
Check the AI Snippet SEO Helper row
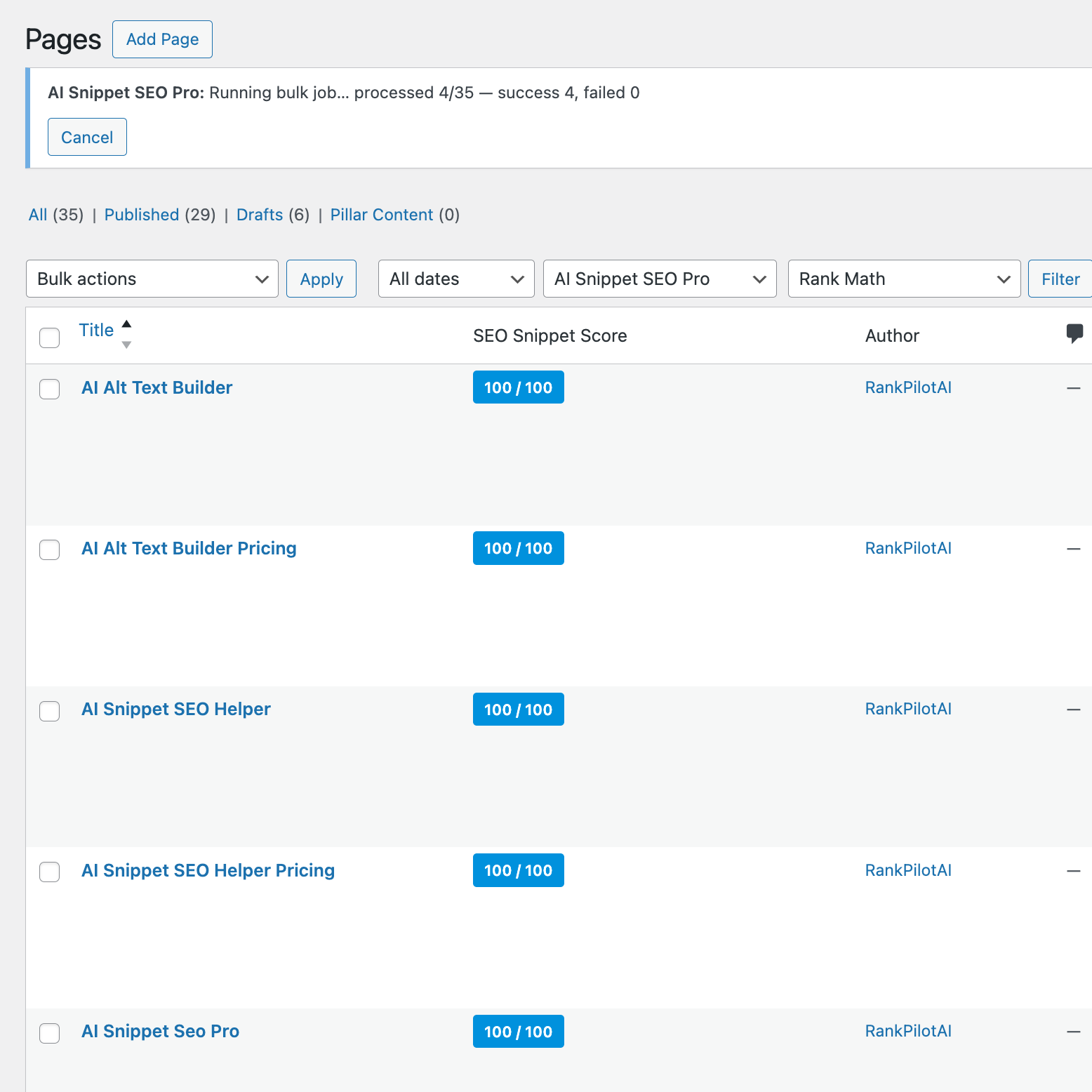(50, 711)
